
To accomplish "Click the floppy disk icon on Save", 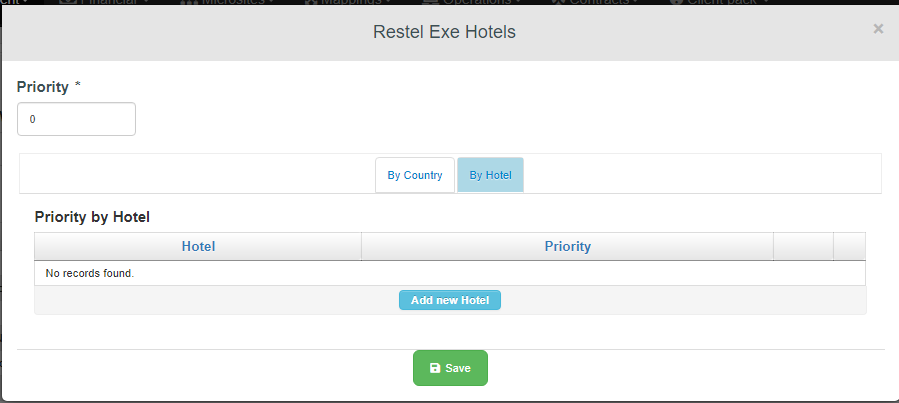I will pos(435,368).
